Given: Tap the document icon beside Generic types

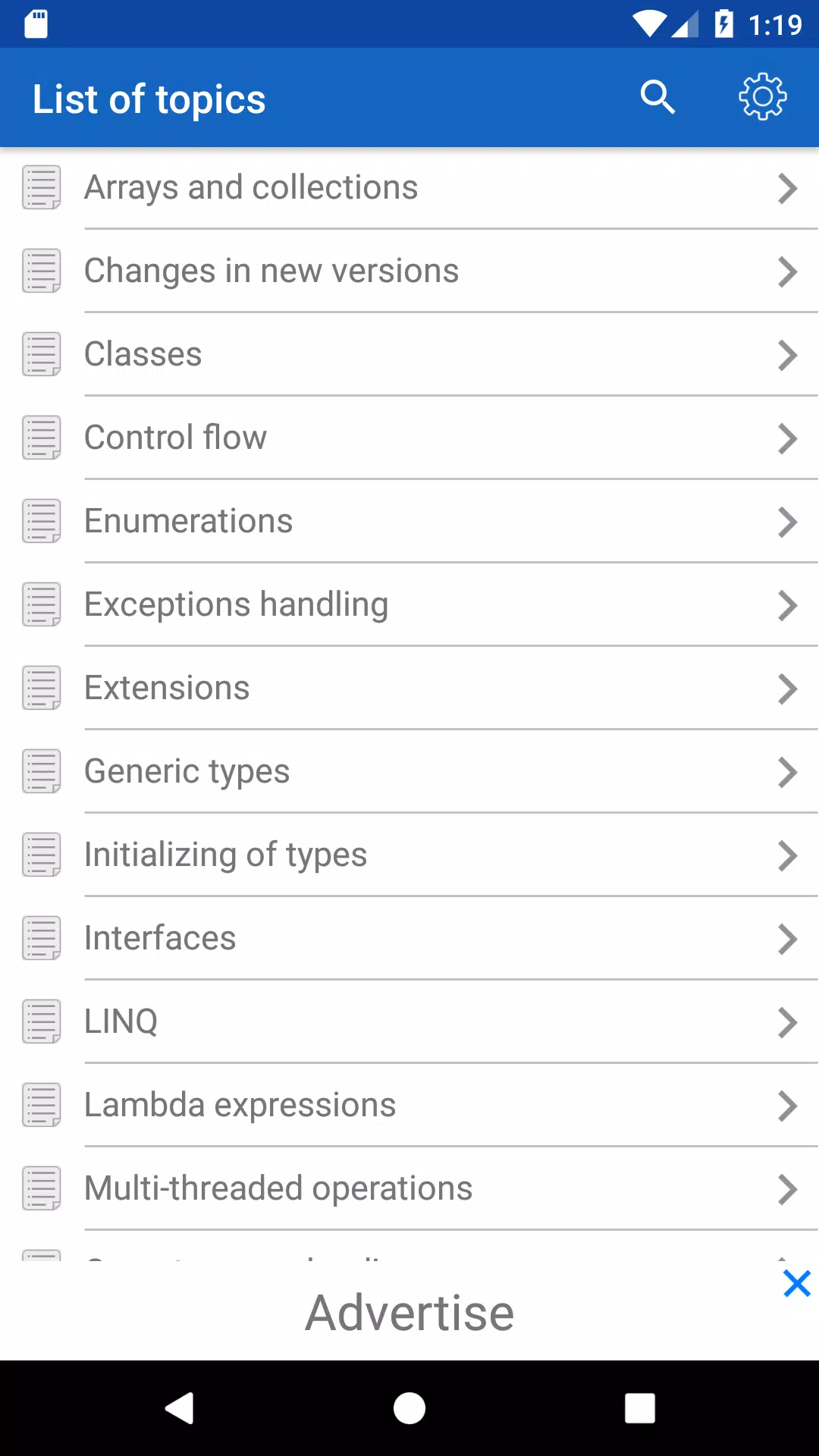Looking at the screenshot, I should pos(42,771).
